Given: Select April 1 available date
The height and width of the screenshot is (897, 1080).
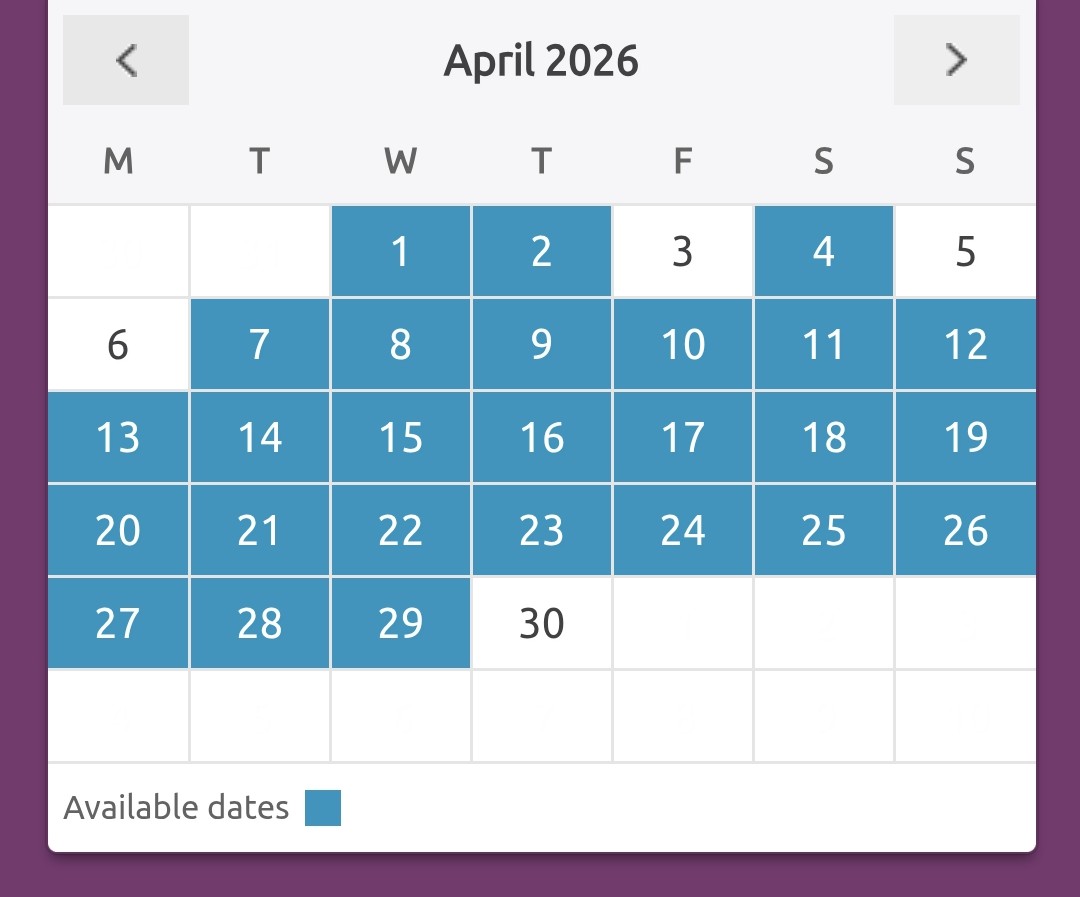Looking at the screenshot, I should coord(400,252).
